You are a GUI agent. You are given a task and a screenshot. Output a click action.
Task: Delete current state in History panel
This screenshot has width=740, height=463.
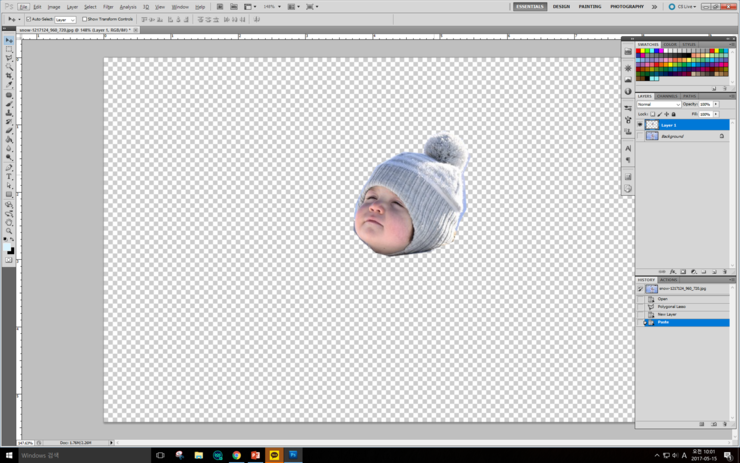pyautogui.click(x=724, y=424)
